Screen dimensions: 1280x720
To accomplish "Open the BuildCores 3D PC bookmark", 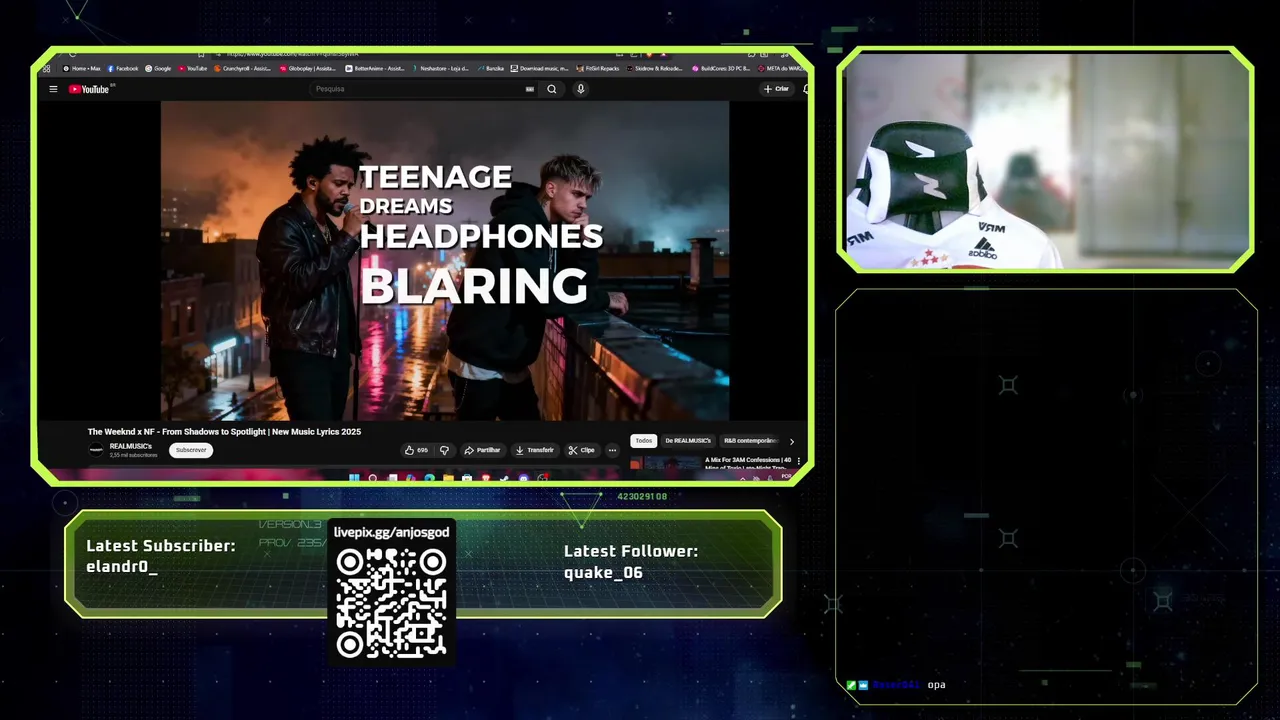I will [721, 69].
